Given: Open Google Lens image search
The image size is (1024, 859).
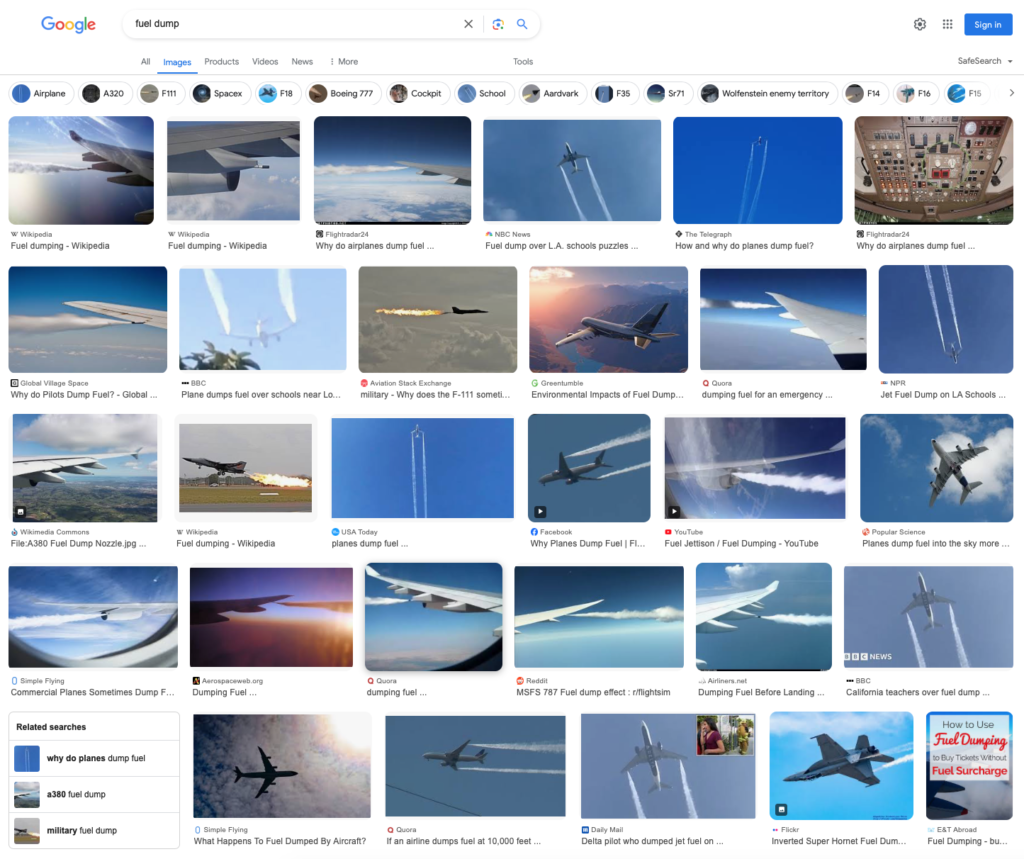Looking at the screenshot, I should [x=497, y=24].
